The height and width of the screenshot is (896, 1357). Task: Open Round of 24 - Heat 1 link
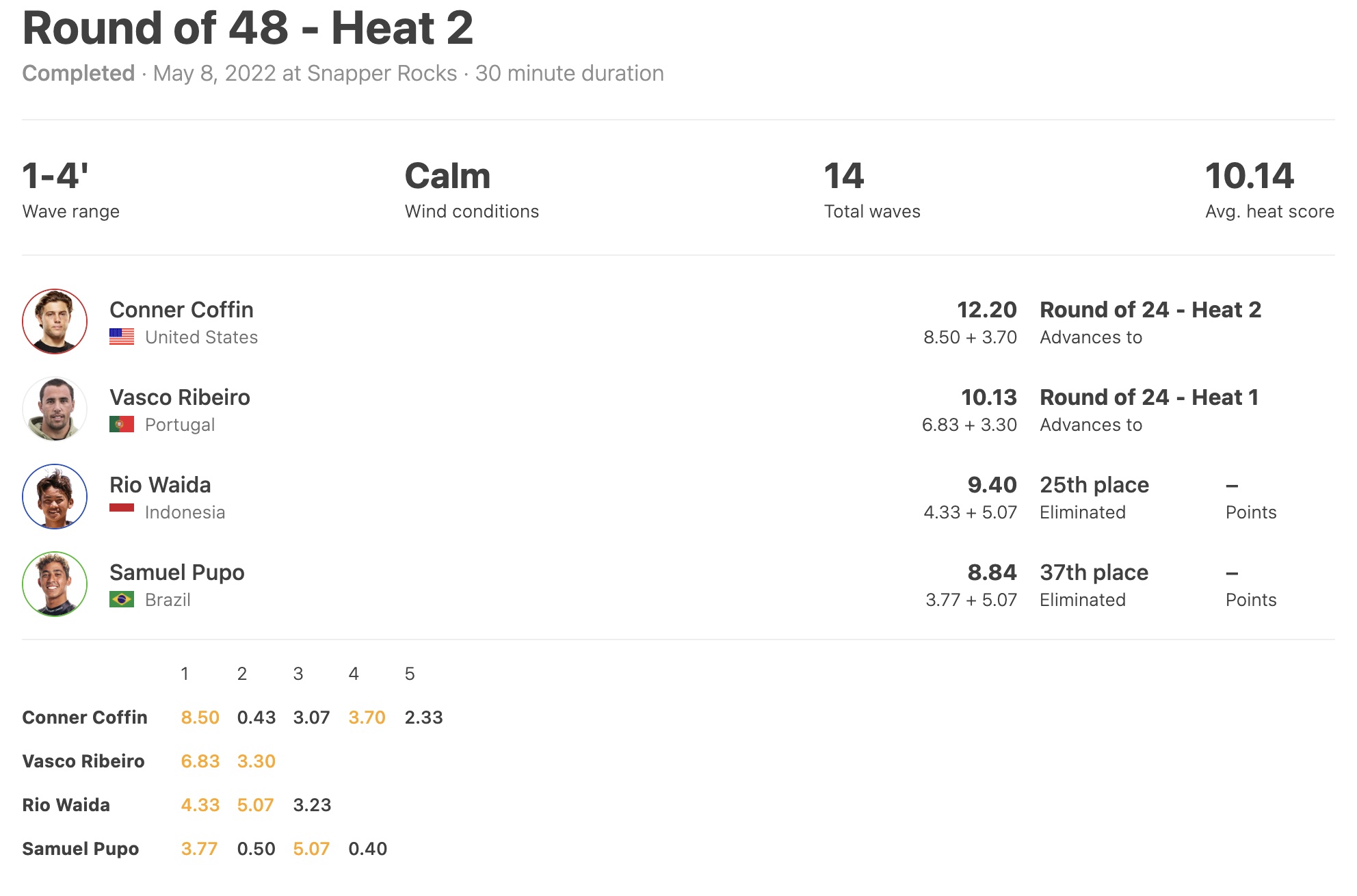[x=1149, y=397]
